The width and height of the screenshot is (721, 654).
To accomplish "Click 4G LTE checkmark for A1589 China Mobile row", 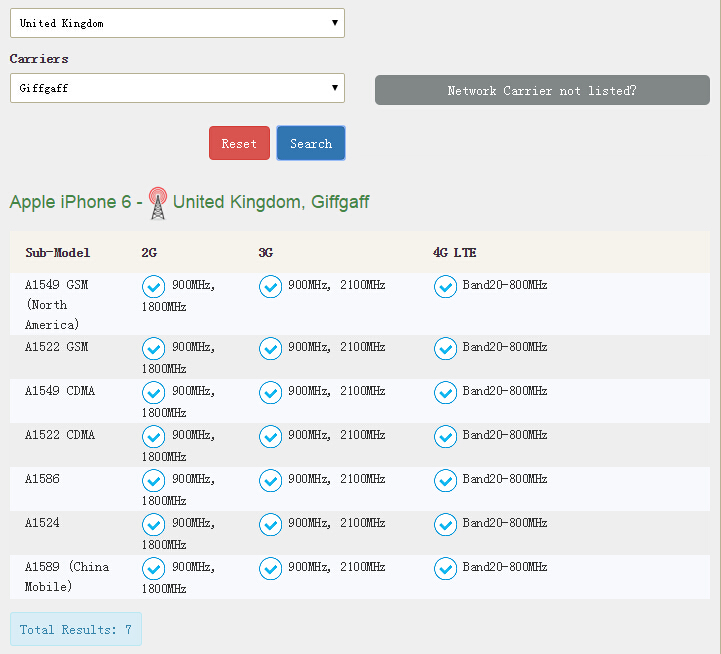I will pyautogui.click(x=445, y=568).
